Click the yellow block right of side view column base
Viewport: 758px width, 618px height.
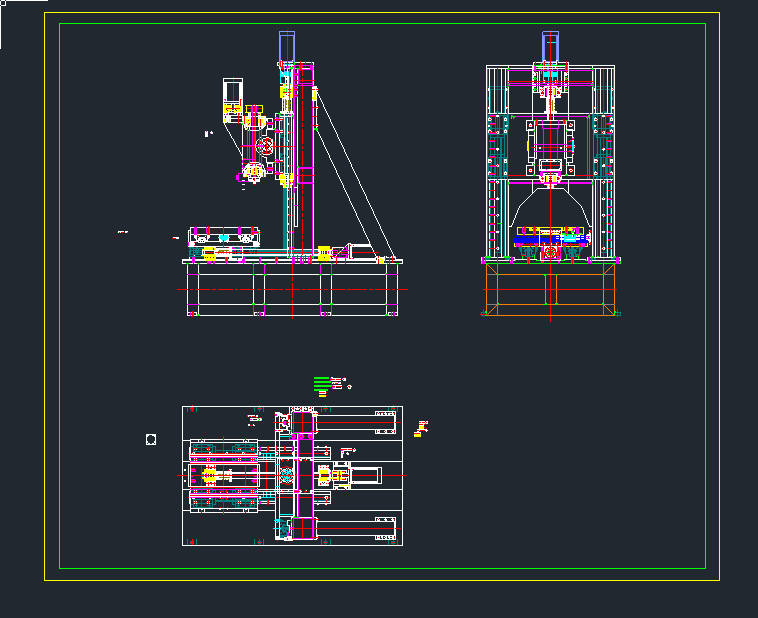(323, 252)
